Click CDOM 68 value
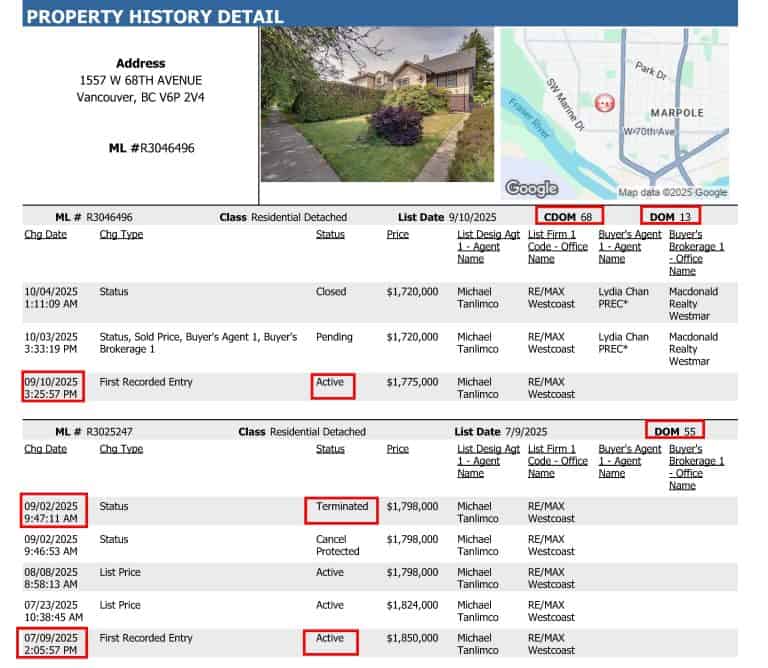768x668 pixels. (x=568, y=217)
